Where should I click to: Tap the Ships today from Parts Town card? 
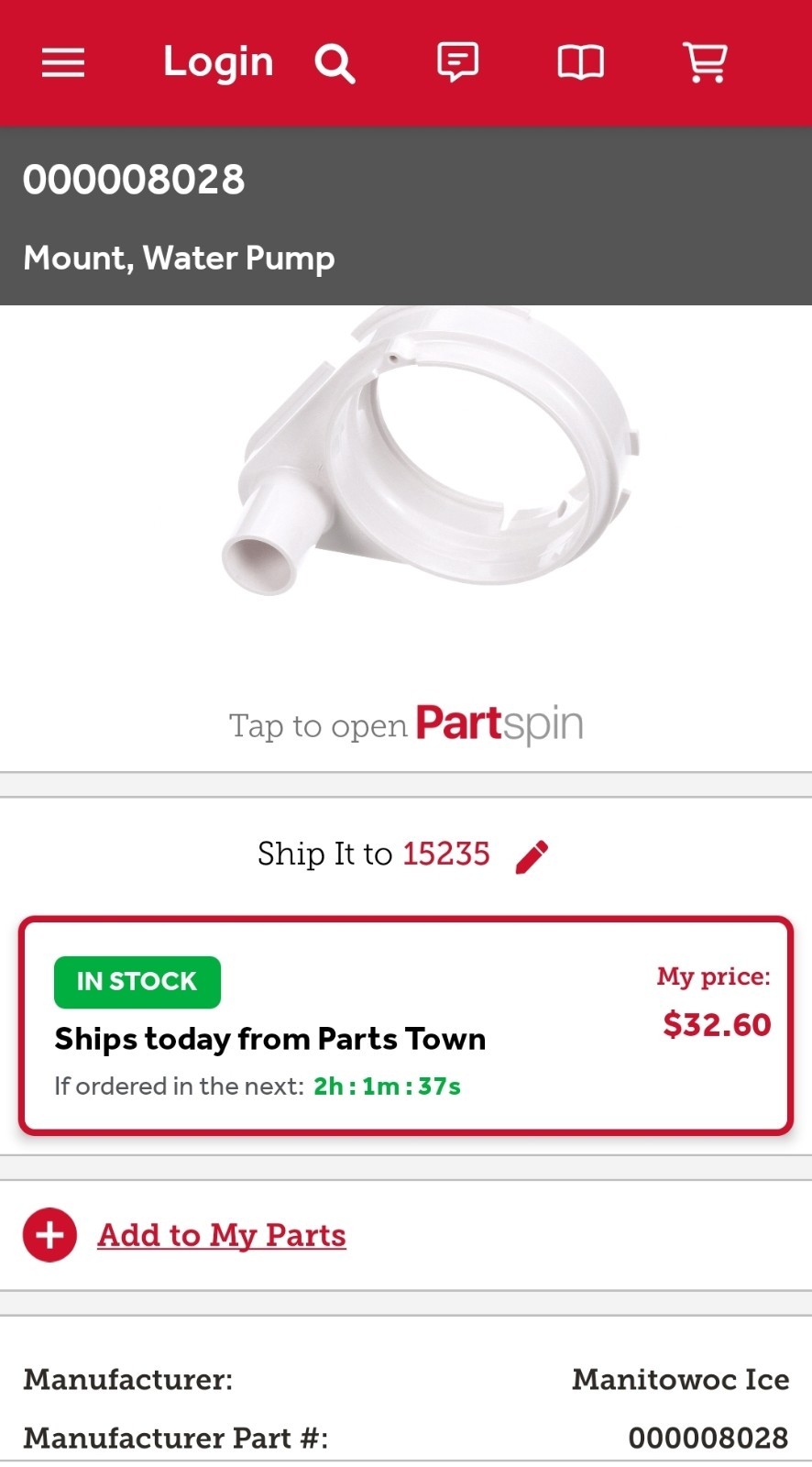pos(269,1039)
